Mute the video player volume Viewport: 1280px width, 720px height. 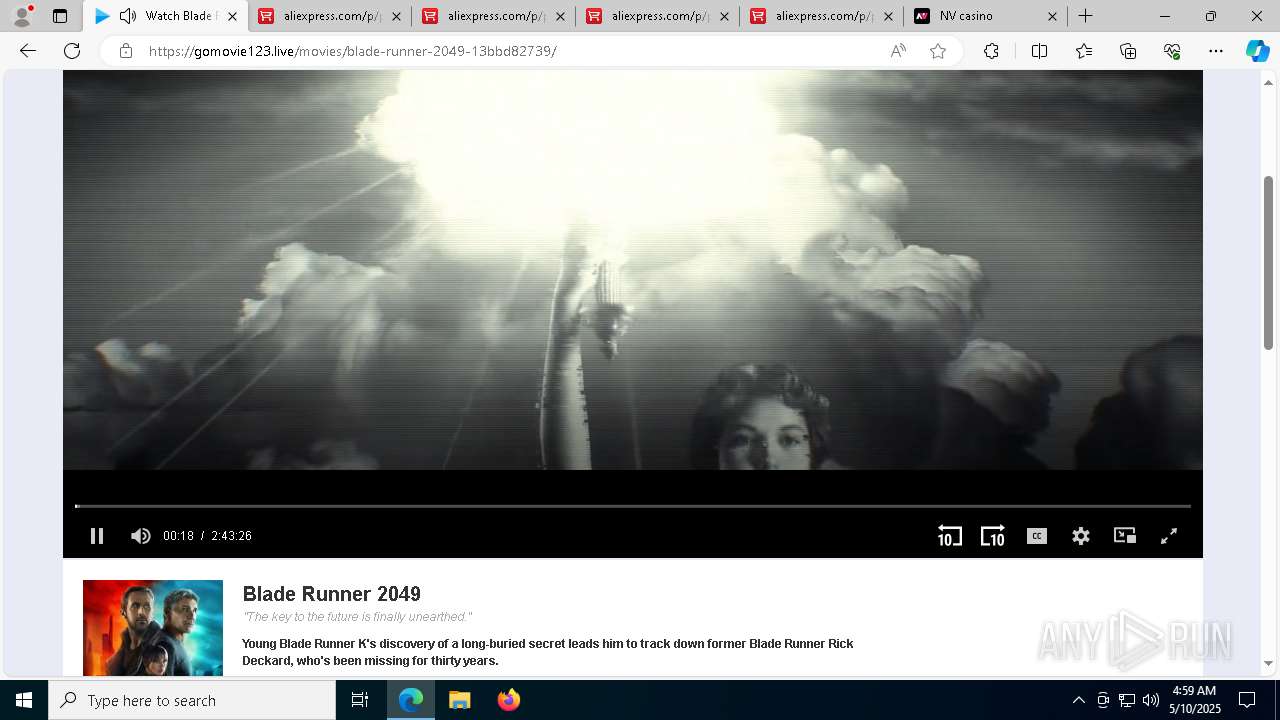click(141, 536)
